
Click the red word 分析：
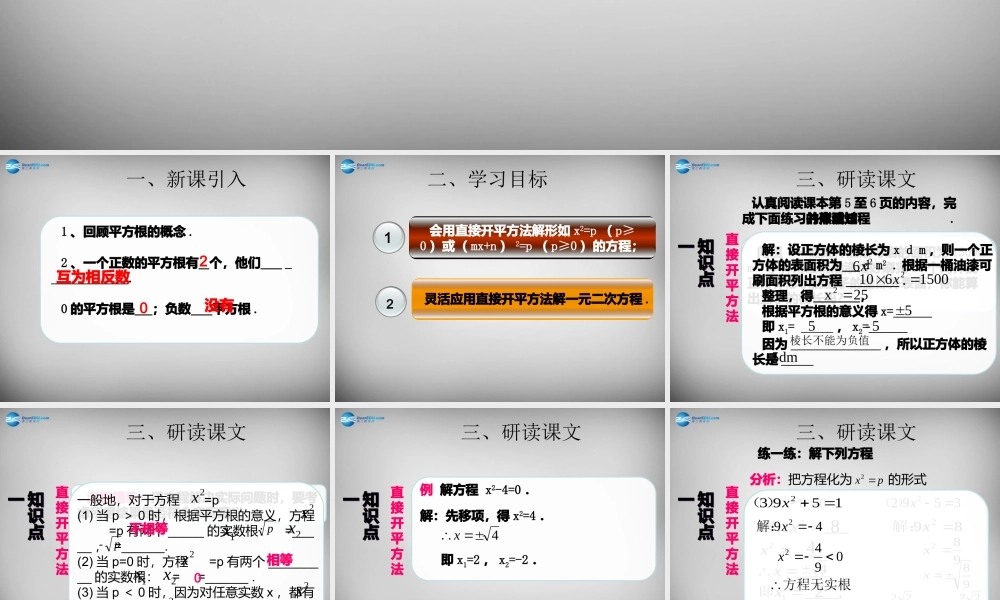coord(765,479)
